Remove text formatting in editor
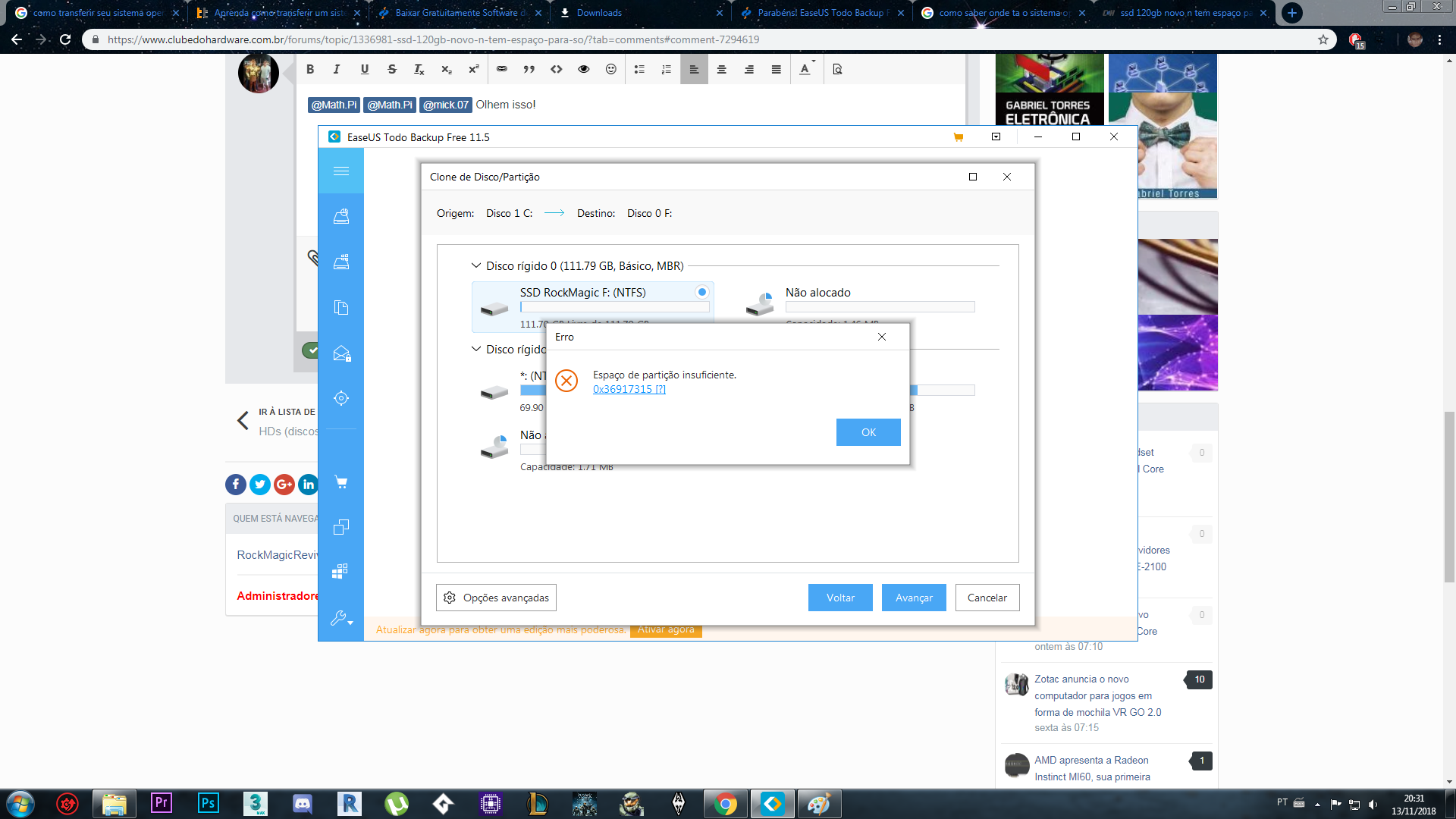1456x819 pixels. click(x=419, y=69)
